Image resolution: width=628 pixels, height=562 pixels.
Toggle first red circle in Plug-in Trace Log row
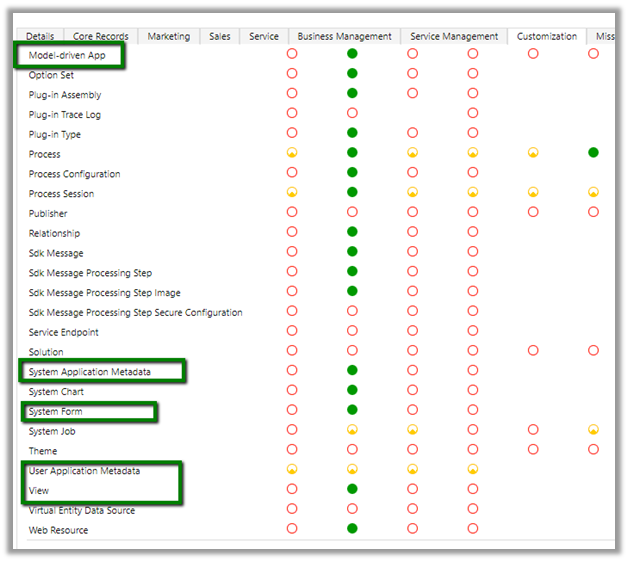click(x=292, y=114)
